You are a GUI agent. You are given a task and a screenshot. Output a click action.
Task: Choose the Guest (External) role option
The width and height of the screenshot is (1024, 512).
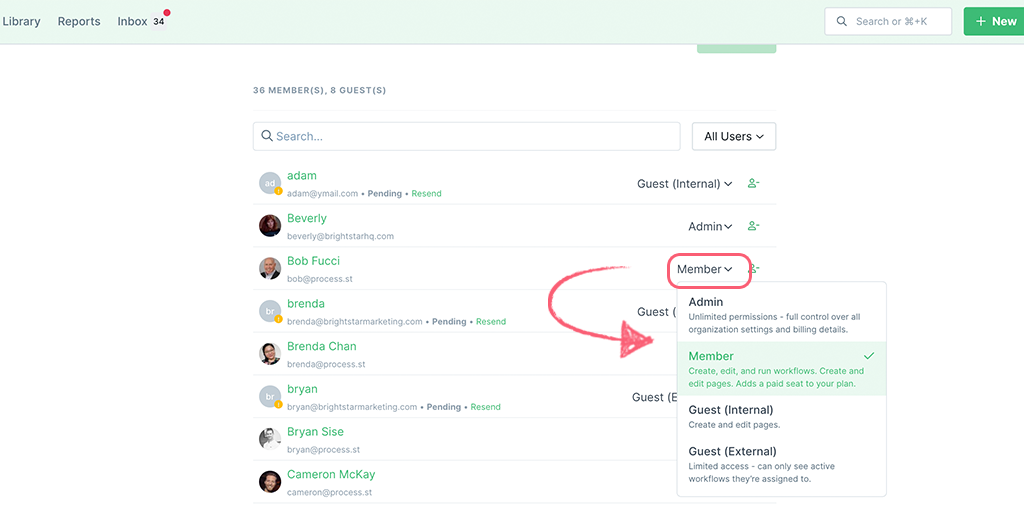(782, 466)
